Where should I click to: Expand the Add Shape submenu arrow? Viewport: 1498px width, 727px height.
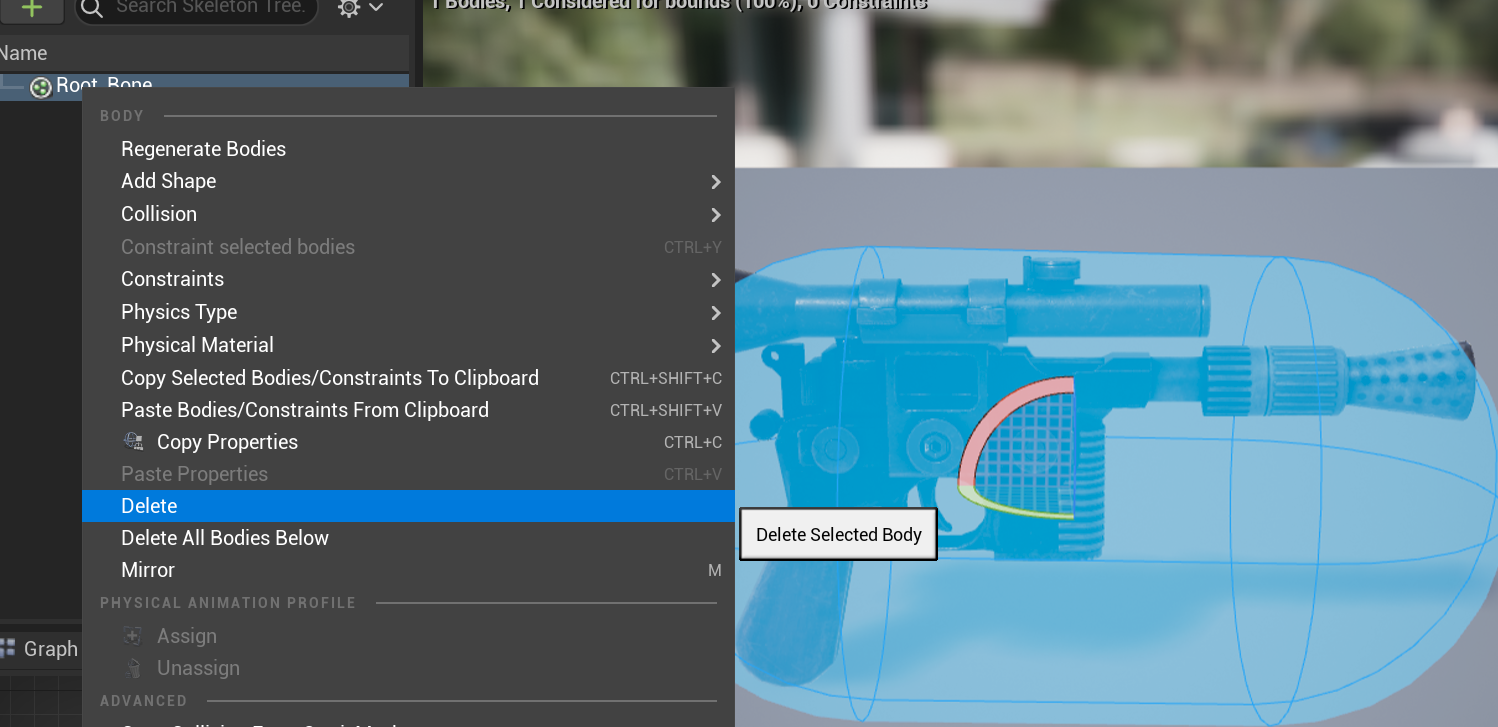(x=716, y=182)
